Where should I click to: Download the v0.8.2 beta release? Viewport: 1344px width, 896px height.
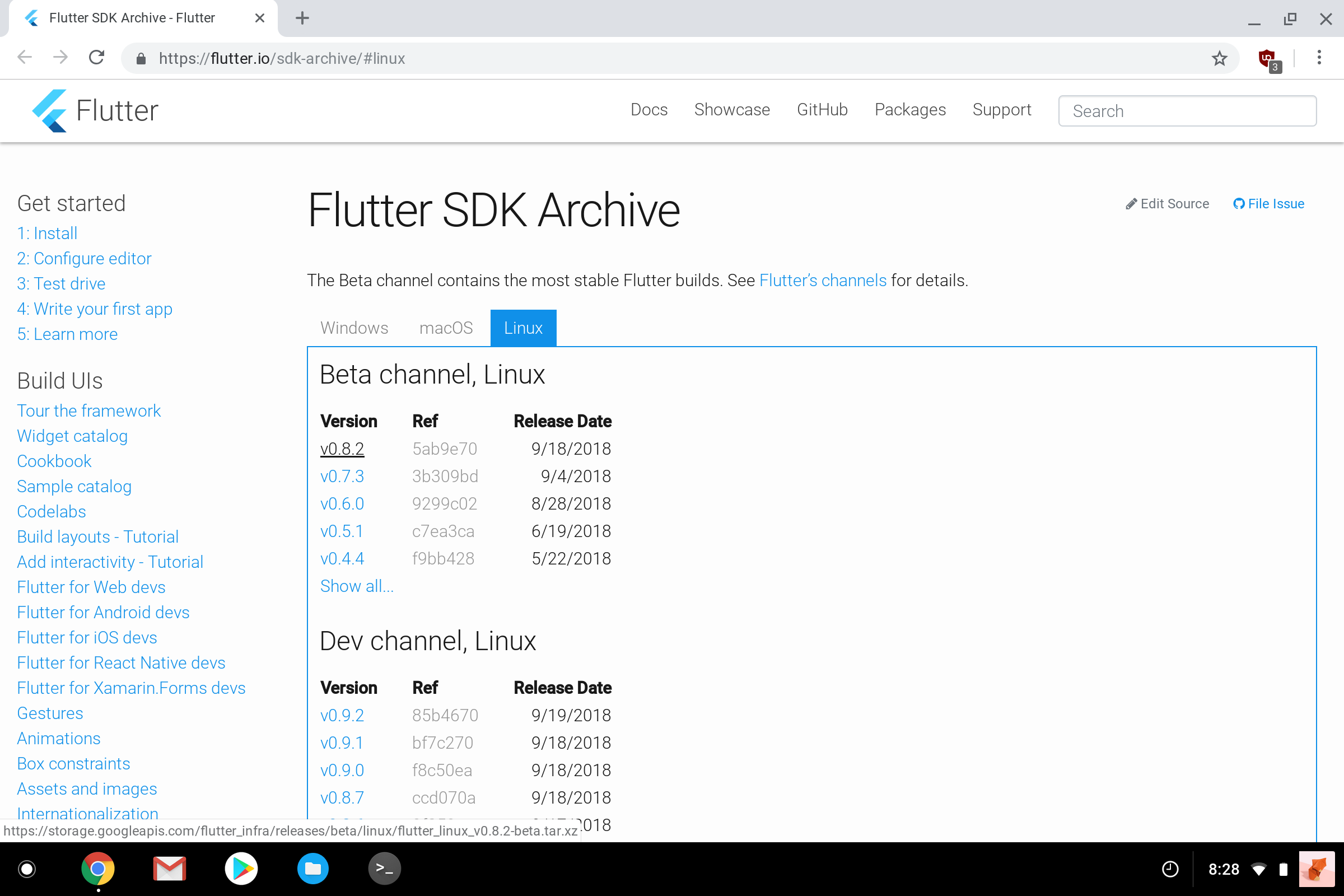click(342, 449)
